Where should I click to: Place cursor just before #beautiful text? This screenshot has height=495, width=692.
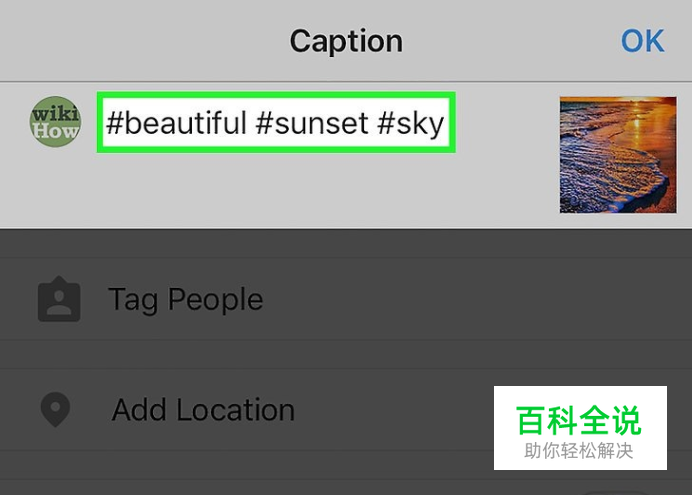(x=106, y=124)
